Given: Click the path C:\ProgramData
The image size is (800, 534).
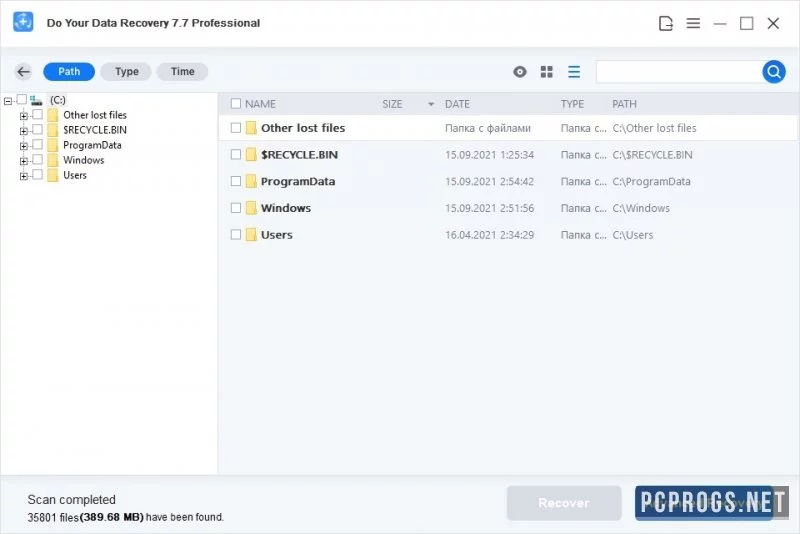Looking at the screenshot, I should [x=652, y=182].
